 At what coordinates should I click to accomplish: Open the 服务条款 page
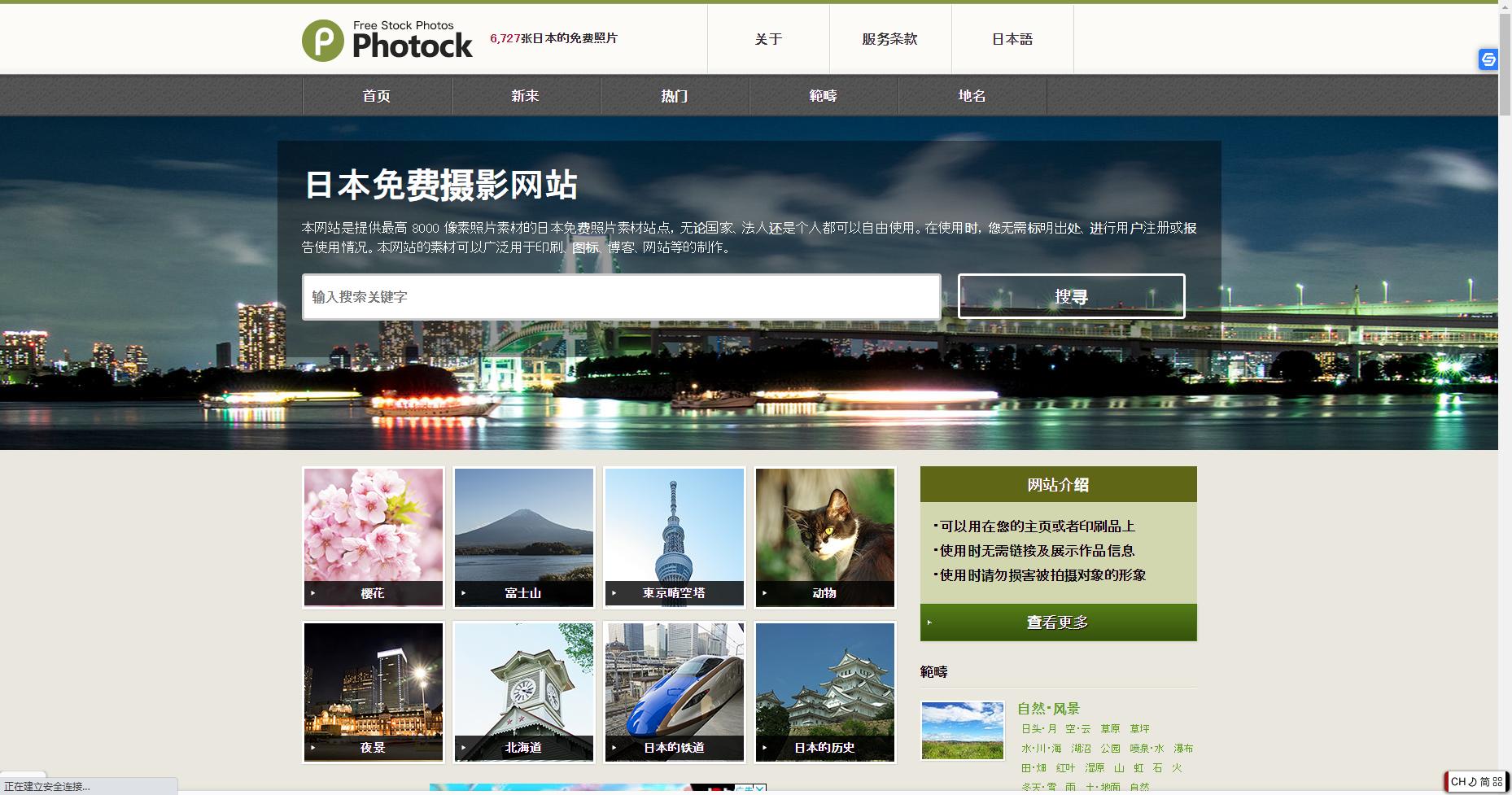(888, 38)
